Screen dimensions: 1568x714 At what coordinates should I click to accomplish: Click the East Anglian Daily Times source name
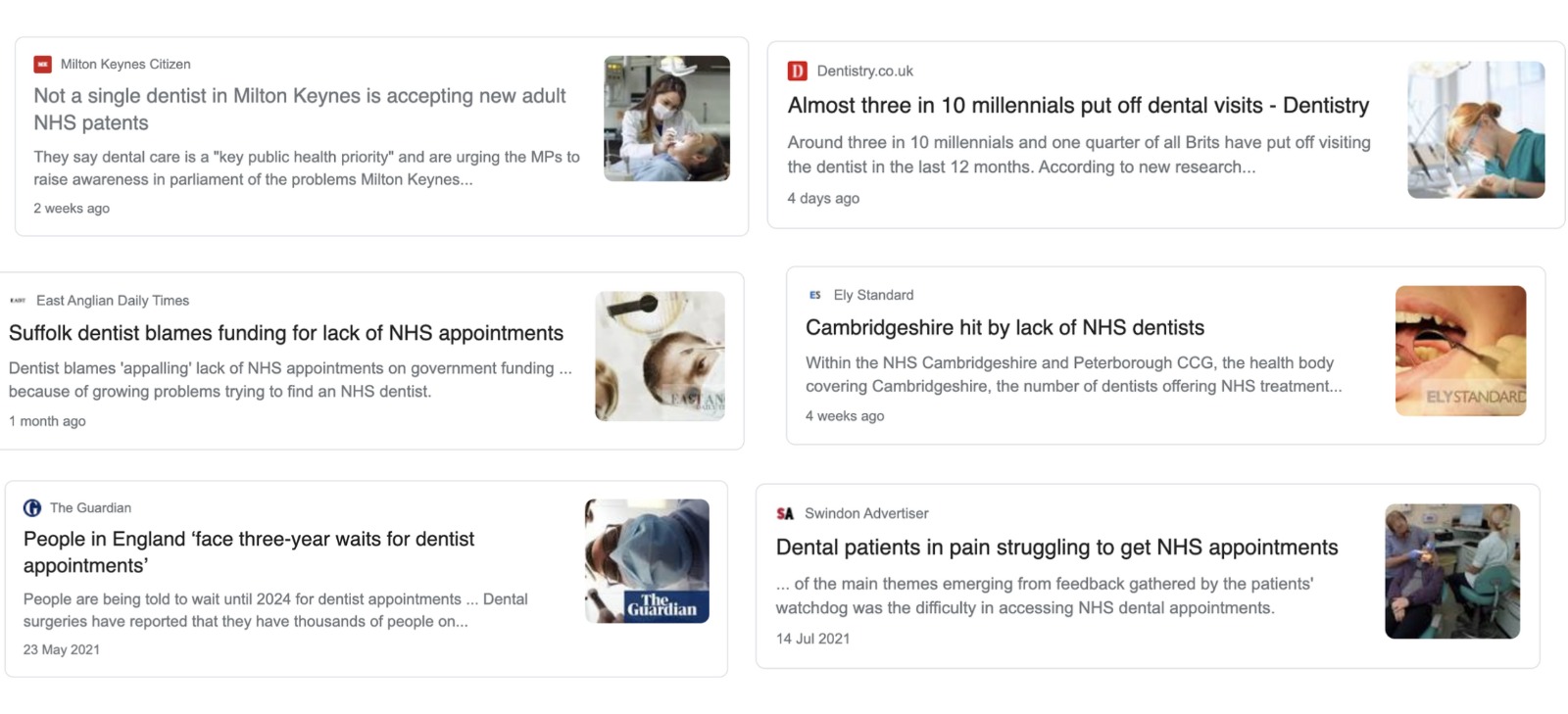(x=113, y=300)
